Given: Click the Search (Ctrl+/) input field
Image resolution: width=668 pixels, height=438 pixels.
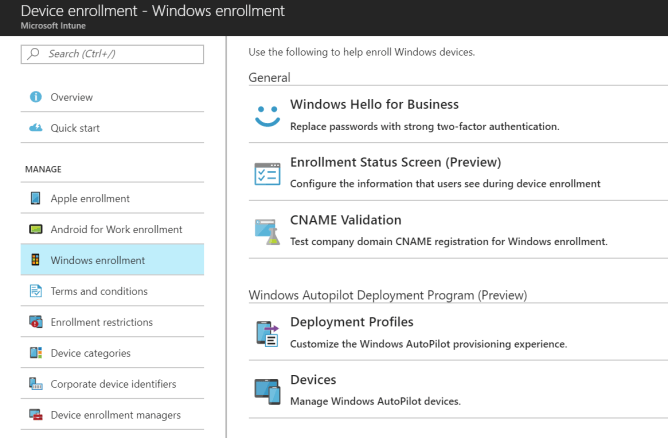Looking at the screenshot, I should coord(112,53).
